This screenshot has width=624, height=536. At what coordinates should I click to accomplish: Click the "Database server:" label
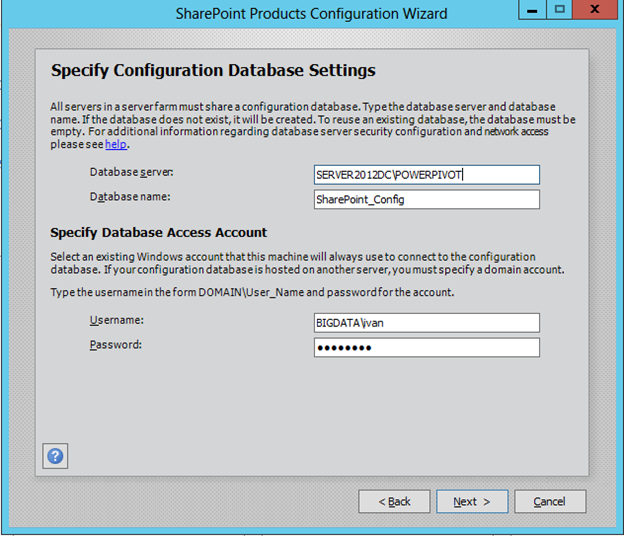coord(131,172)
